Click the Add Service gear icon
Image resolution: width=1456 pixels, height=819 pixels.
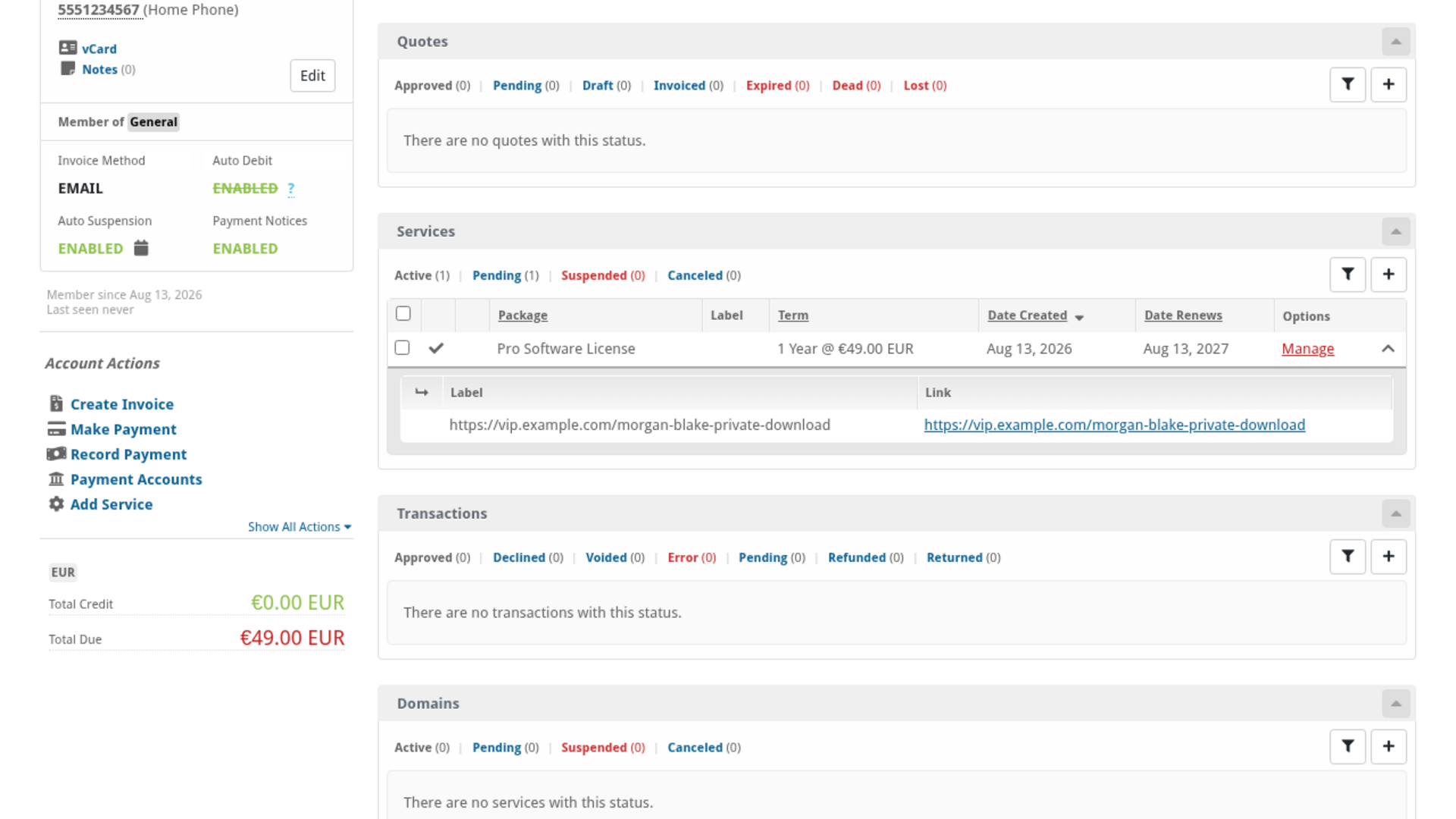click(x=56, y=504)
